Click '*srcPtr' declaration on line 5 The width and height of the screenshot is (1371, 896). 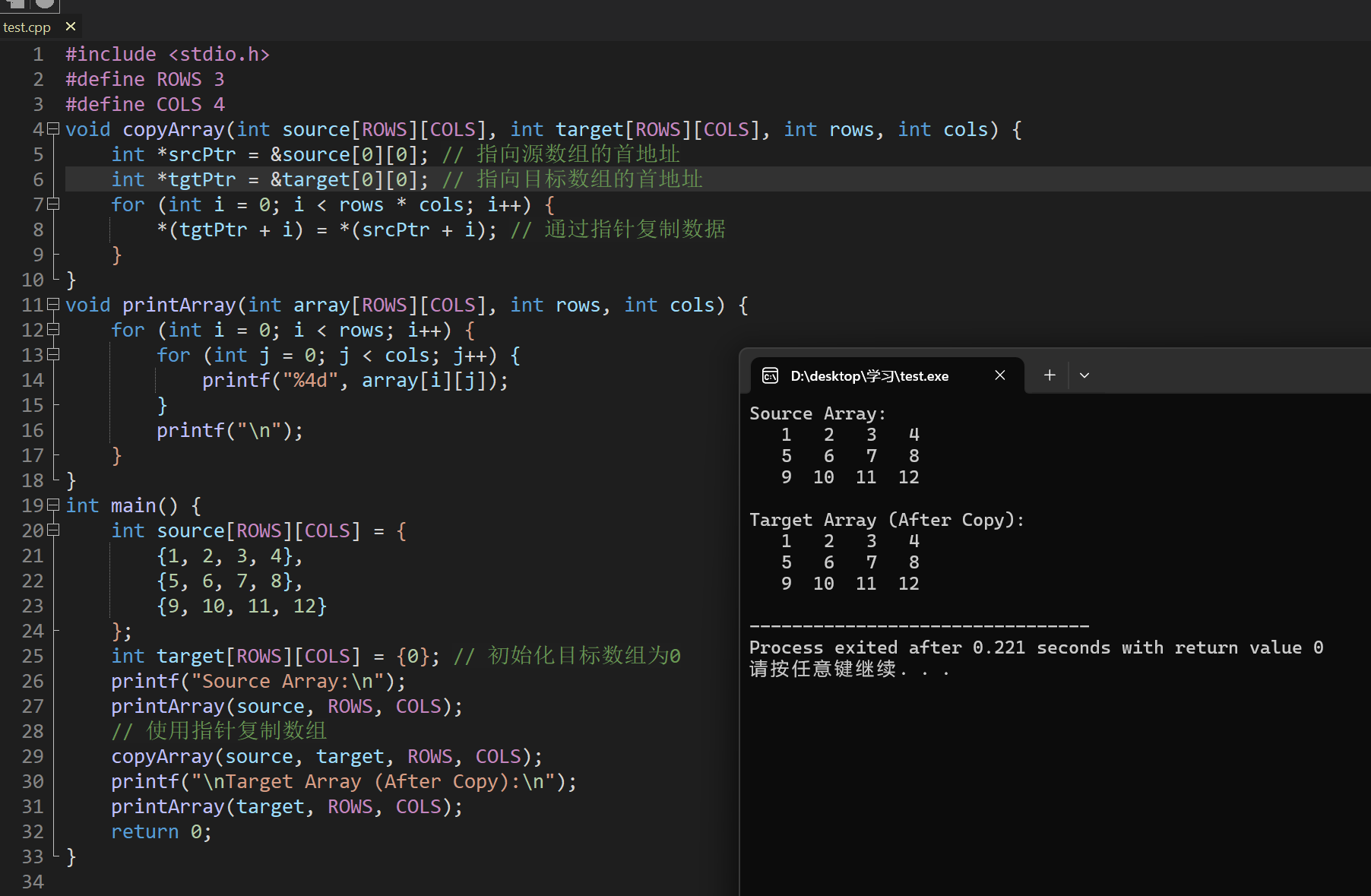point(197,155)
